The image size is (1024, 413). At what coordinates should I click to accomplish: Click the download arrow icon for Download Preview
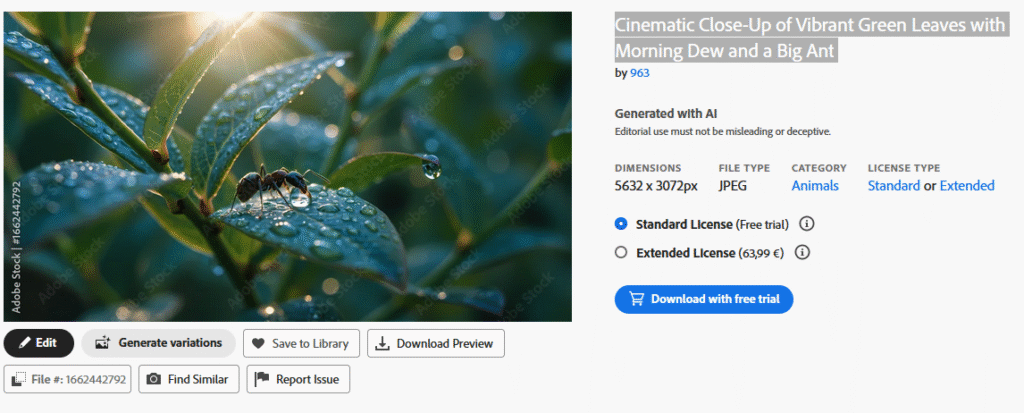coord(383,344)
